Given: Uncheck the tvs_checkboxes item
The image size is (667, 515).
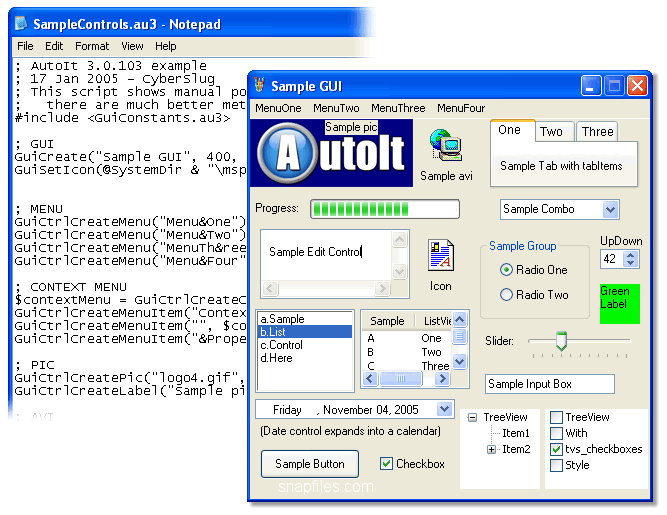Looking at the screenshot, I should pyautogui.click(x=556, y=449).
